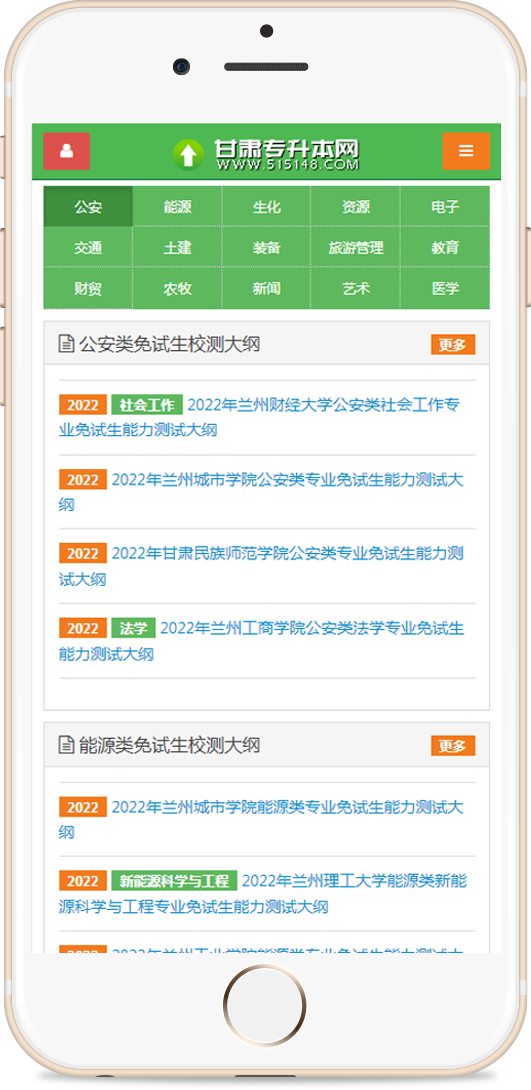Open 兰州城市学院能源类专业 outline link
The height and width of the screenshot is (1090, 531).
(x=261, y=819)
